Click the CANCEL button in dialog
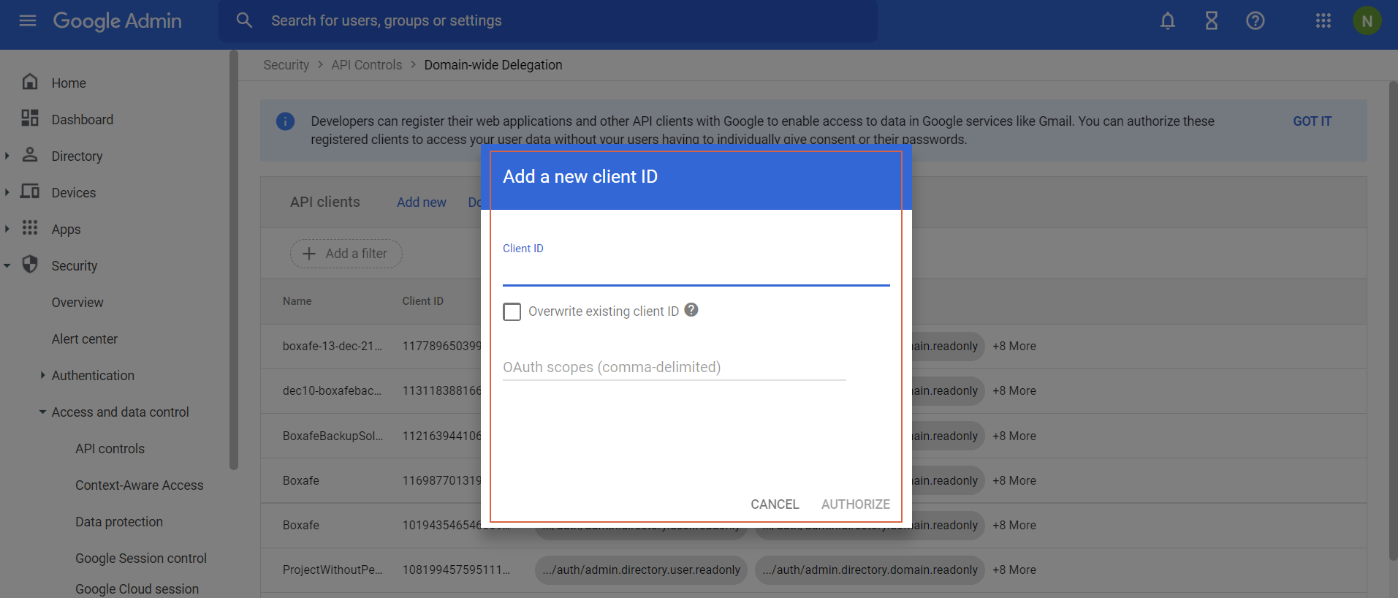 (774, 504)
